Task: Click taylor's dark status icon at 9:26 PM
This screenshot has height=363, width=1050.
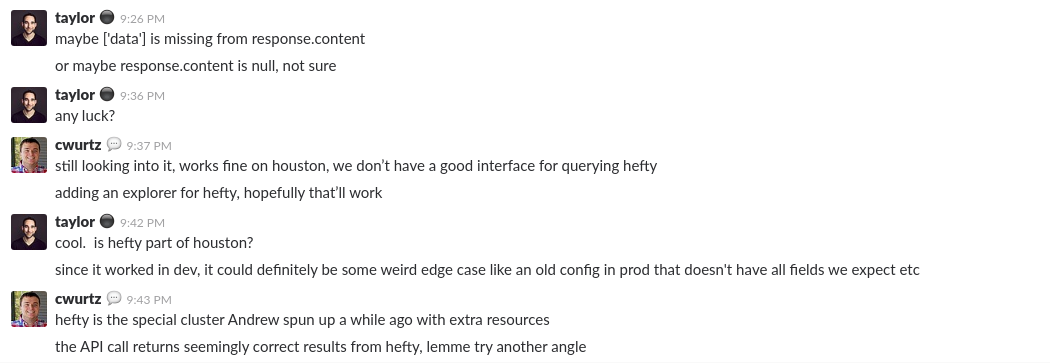Action: [106, 17]
